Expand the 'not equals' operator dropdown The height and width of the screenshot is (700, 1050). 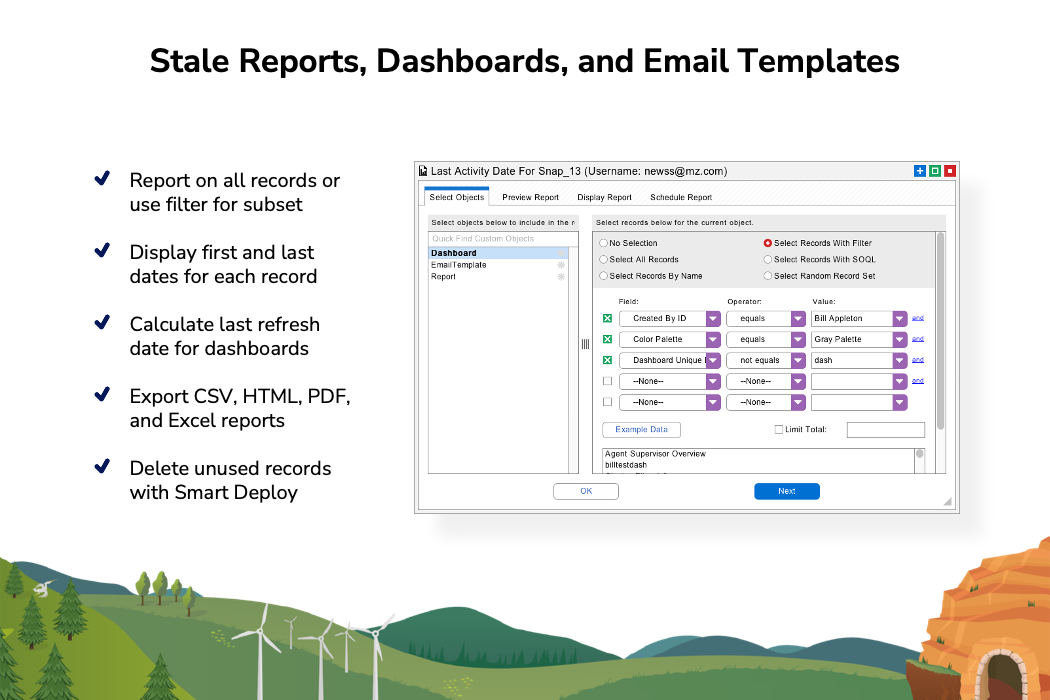tap(798, 361)
